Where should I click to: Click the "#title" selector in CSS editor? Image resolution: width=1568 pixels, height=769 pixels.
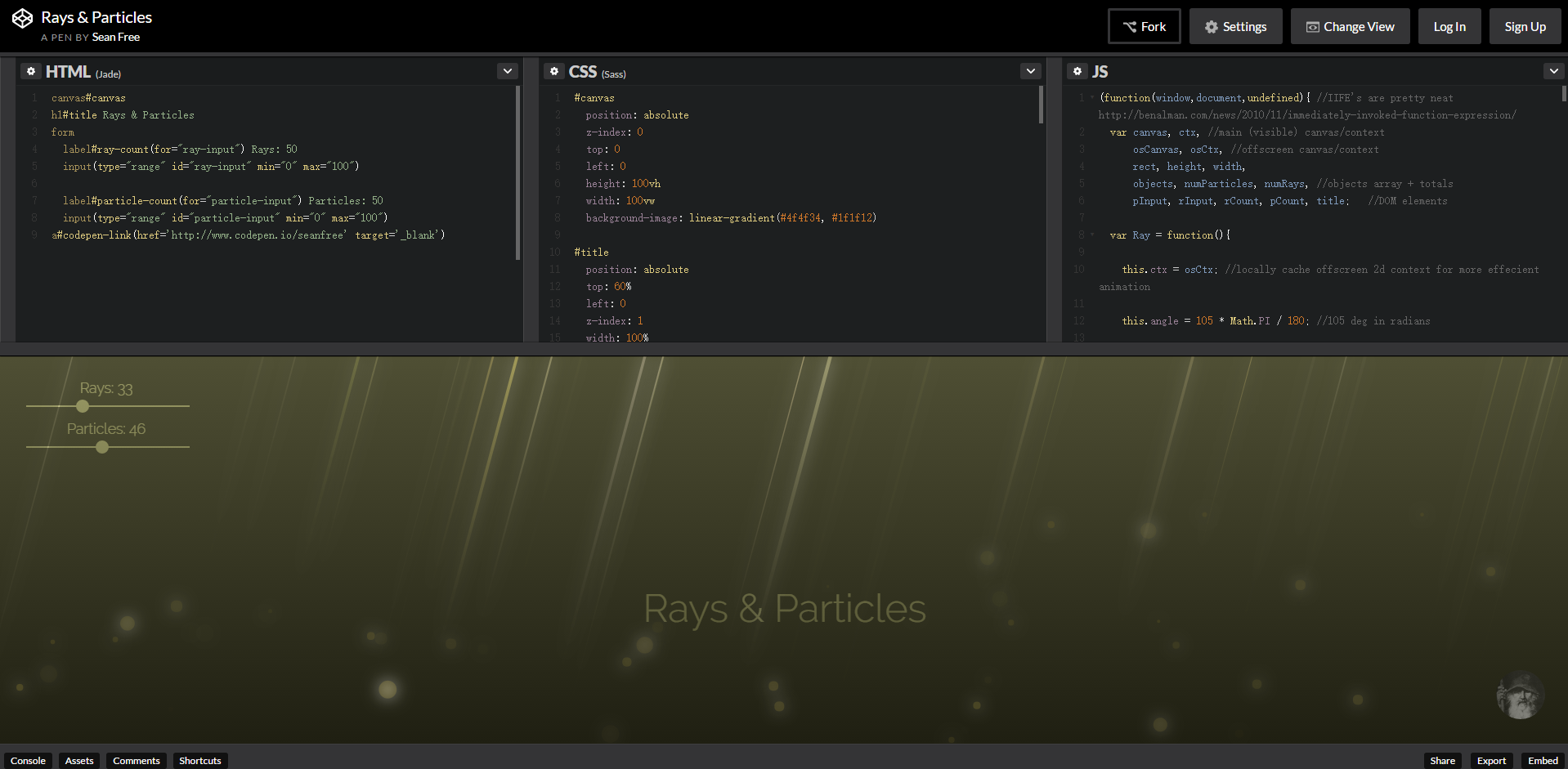[591, 253]
